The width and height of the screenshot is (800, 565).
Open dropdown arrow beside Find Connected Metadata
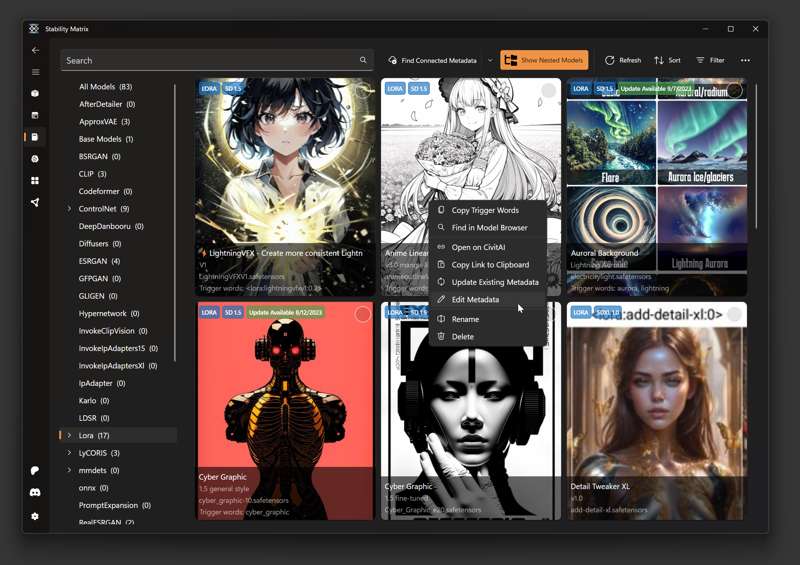[x=490, y=60]
